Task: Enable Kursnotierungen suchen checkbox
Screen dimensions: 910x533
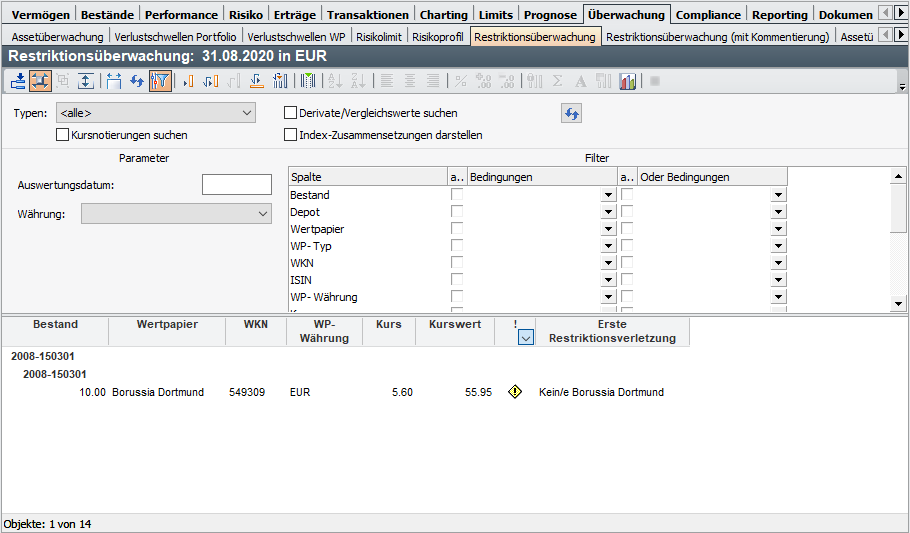Action: click(x=63, y=135)
